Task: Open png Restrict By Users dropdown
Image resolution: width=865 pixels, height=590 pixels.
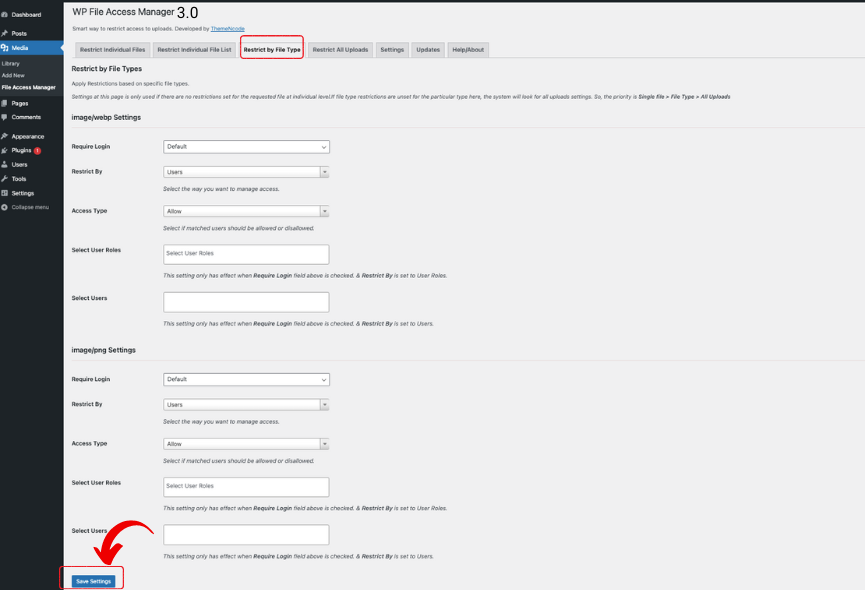Action: pyautogui.click(x=247, y=405)
